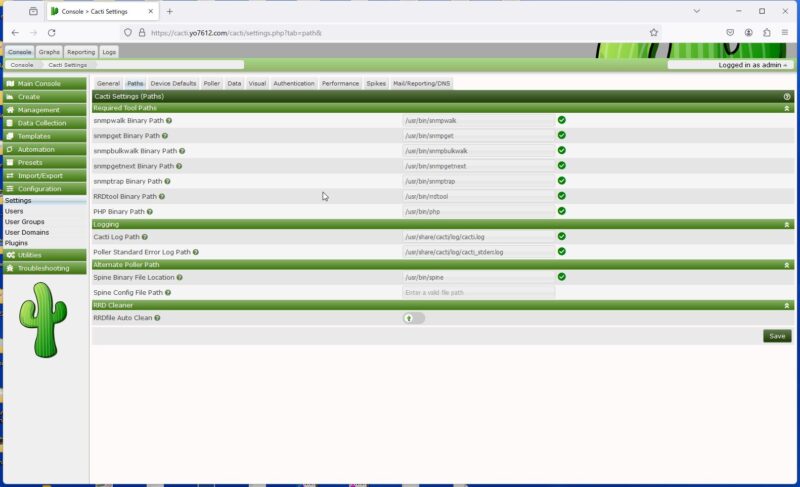Click help icon next to Poller Standard Error Log Path
Screen dimensions: 800x487
pos(196,252)
